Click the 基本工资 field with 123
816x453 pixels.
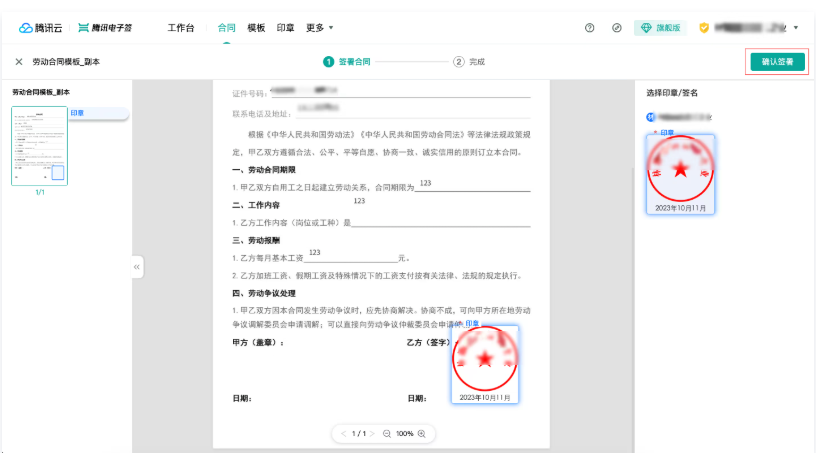pyautogui.click(x=350, y=257)
